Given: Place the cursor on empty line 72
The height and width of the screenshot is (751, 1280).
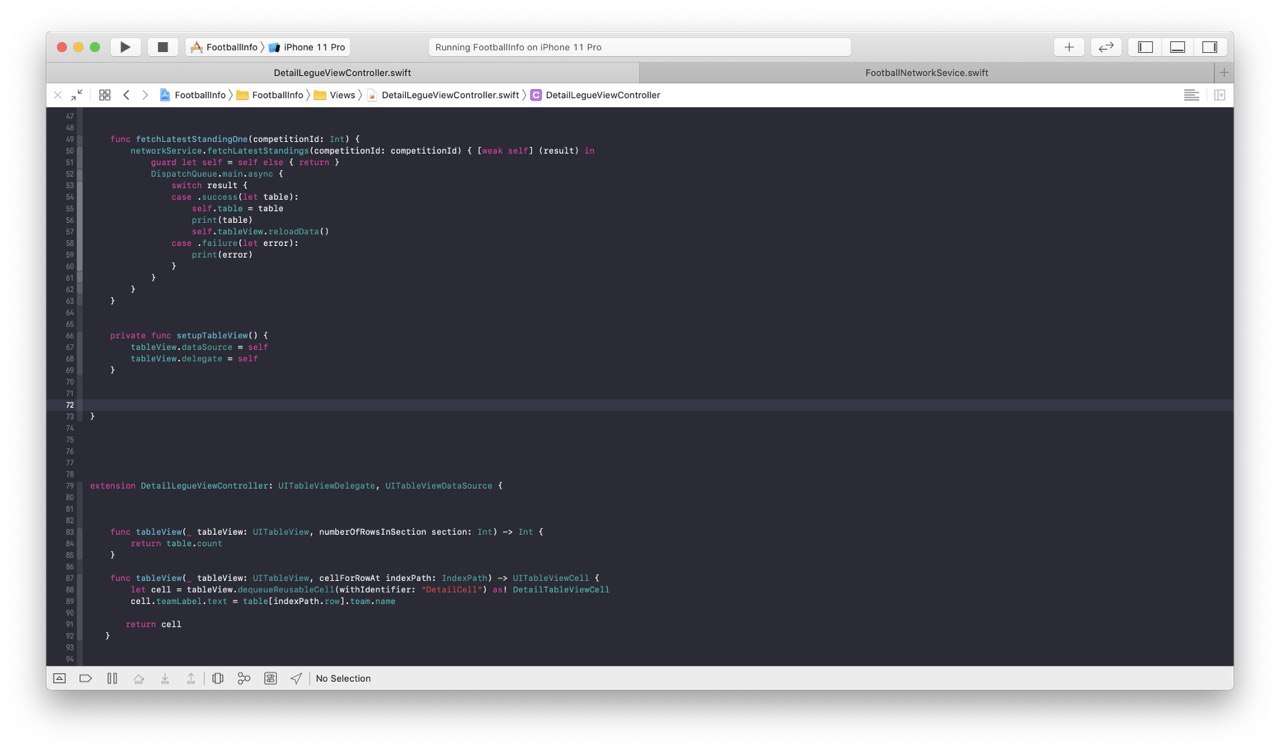Looking at the screenshot, I should coord(640,405).
